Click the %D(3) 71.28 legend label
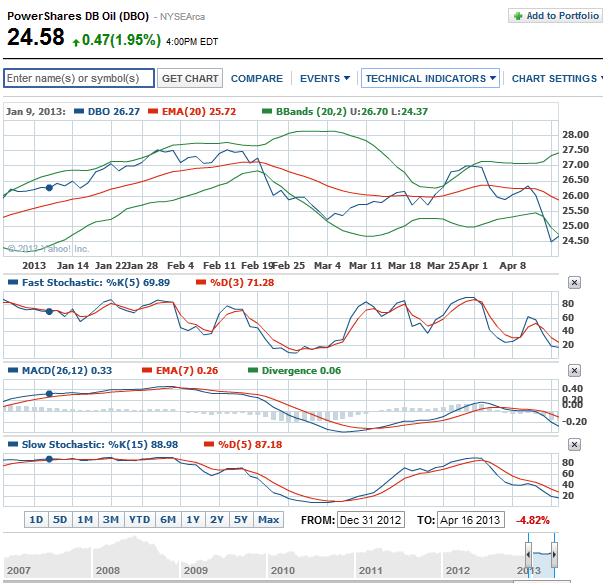Viewport: 609px width, 585px height. 242,282
